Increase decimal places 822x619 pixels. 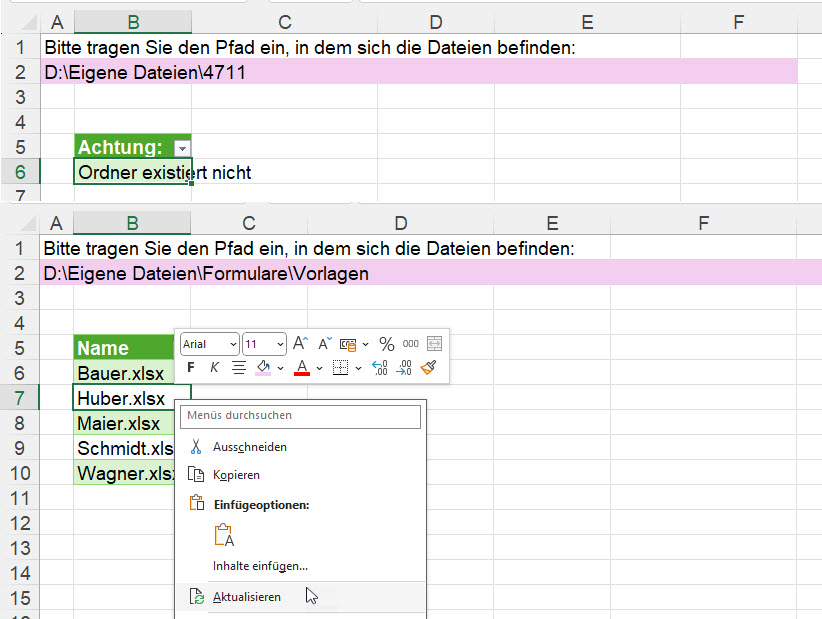point(380,368)
